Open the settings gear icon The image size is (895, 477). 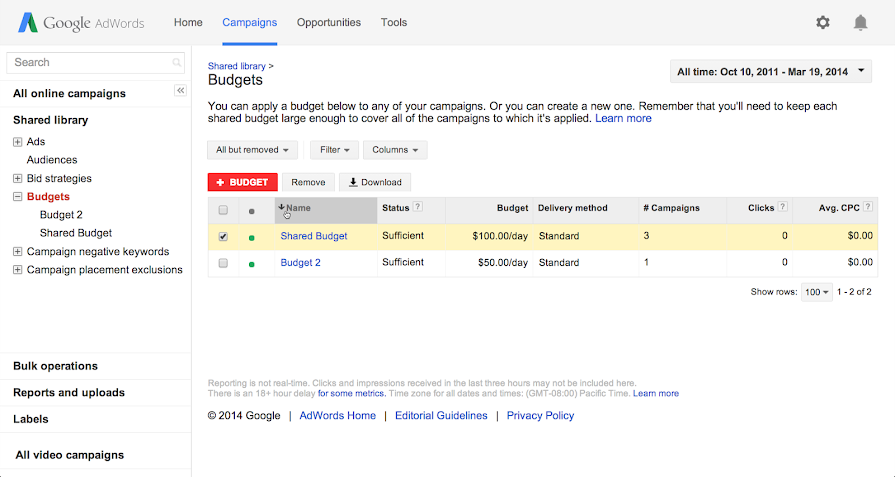(823, 23)
